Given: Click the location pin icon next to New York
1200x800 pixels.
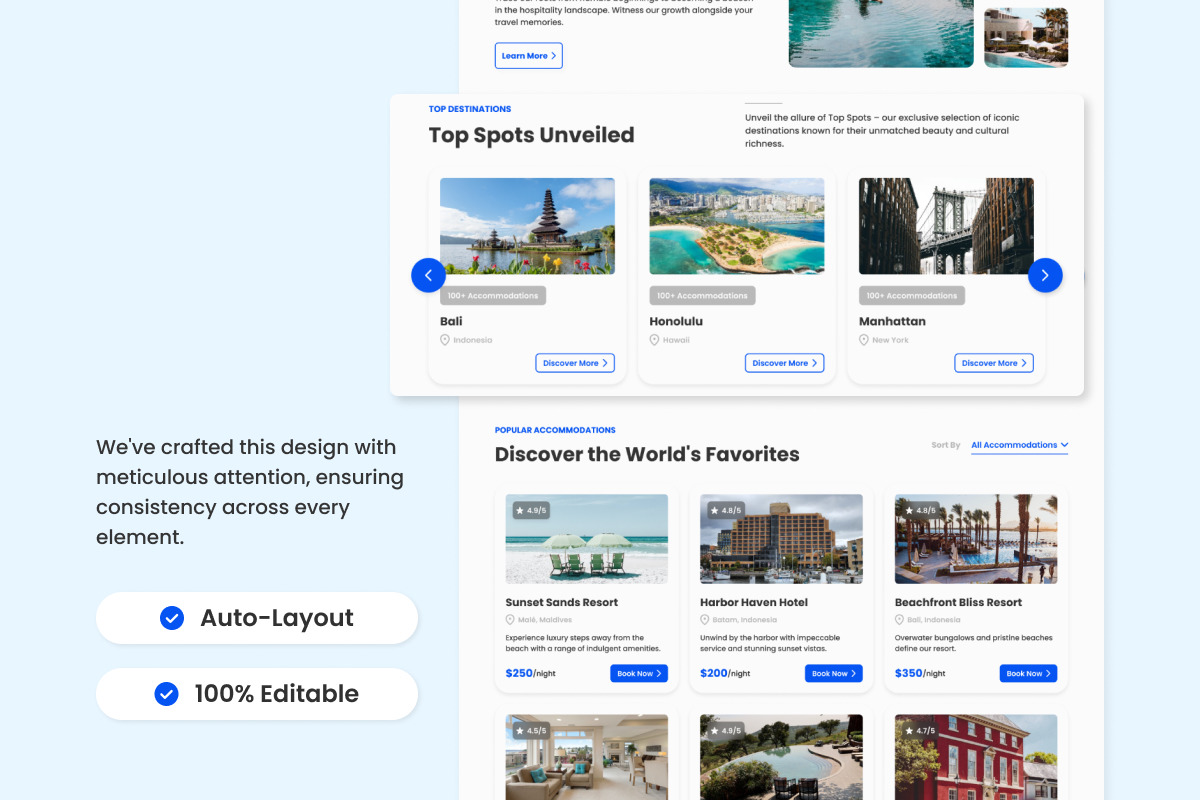Looking at the screenshot, I should (x=862, y=339).
